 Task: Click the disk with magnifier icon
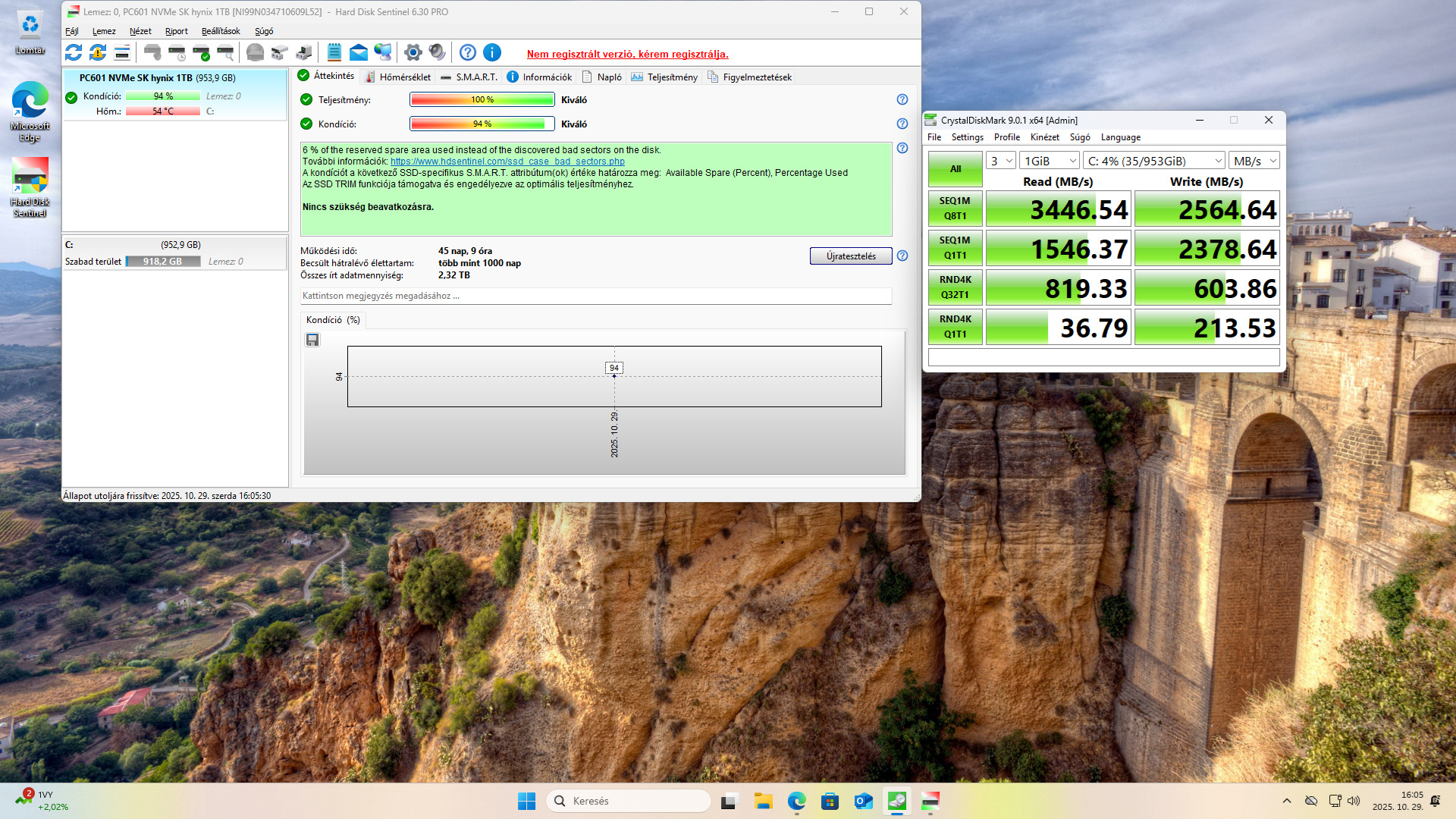click(225, 52)
